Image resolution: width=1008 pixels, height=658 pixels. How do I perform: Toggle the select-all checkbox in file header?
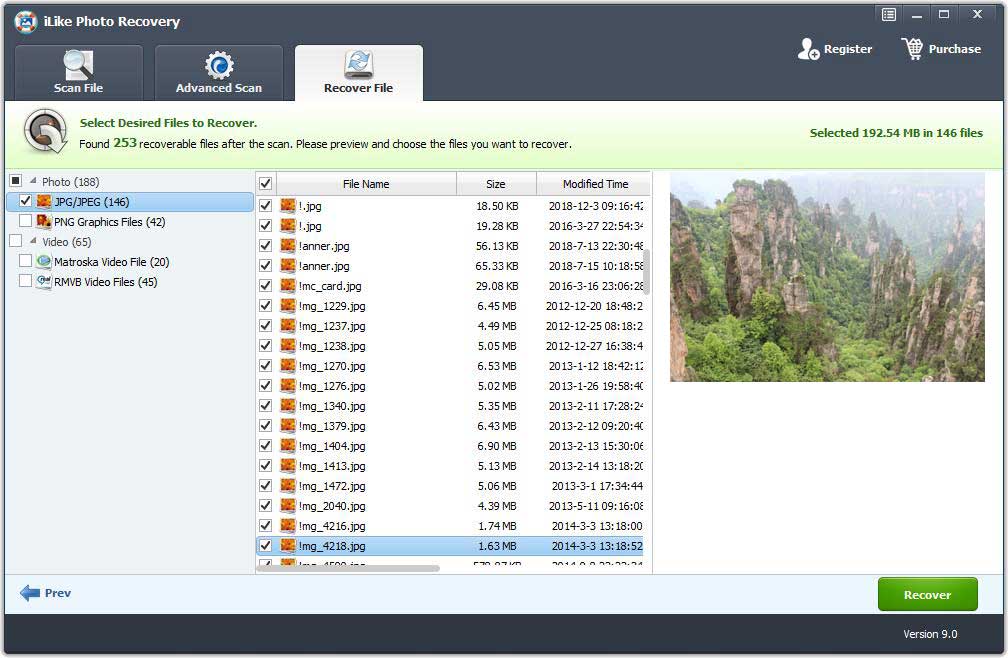265,184
